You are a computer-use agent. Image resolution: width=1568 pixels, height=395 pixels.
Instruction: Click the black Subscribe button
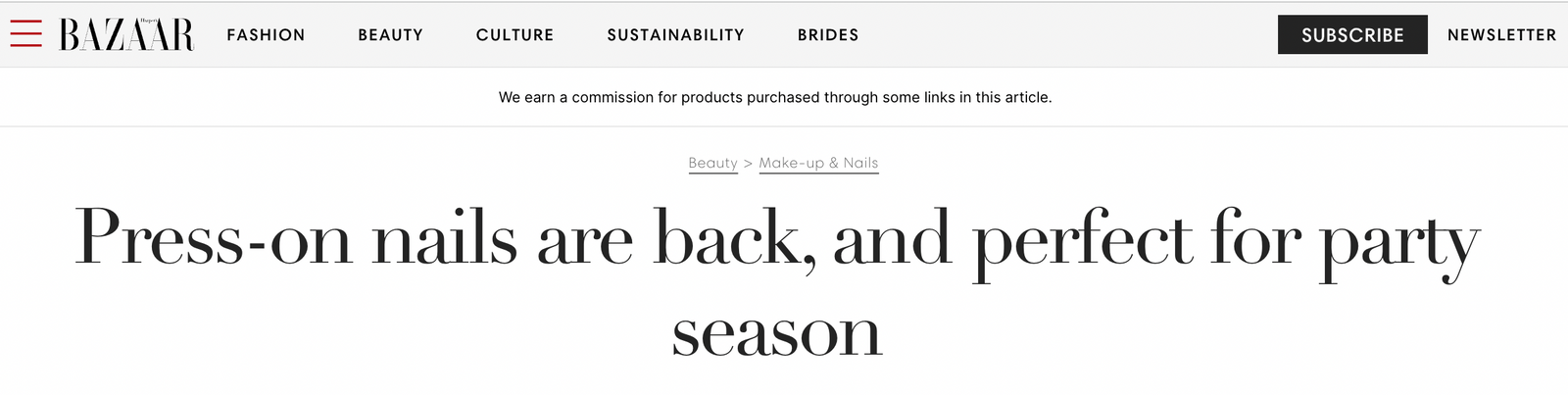[x=1352, y=34]
